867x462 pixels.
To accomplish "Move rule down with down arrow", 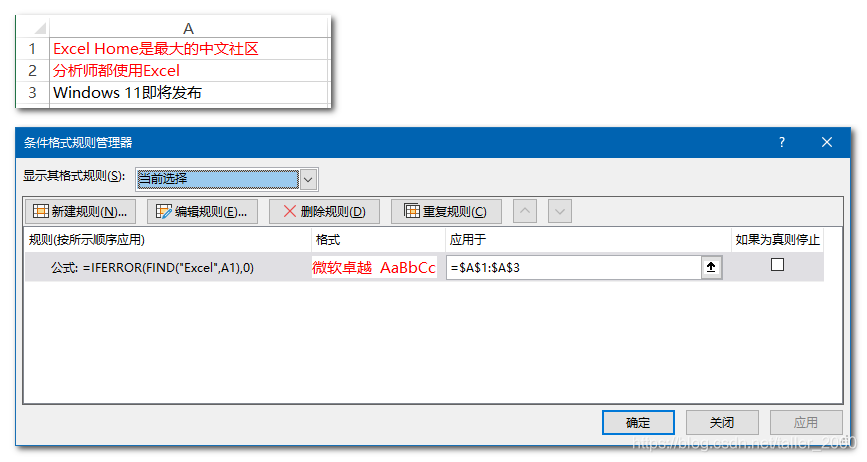I will tap(560, 211).
